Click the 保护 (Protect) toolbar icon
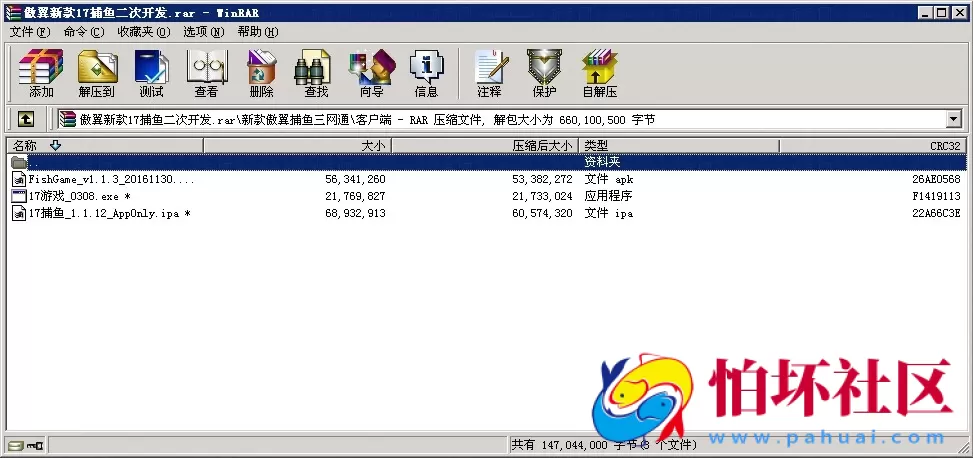The width and height of the screenshot is (973, 458). coord(544,72)
